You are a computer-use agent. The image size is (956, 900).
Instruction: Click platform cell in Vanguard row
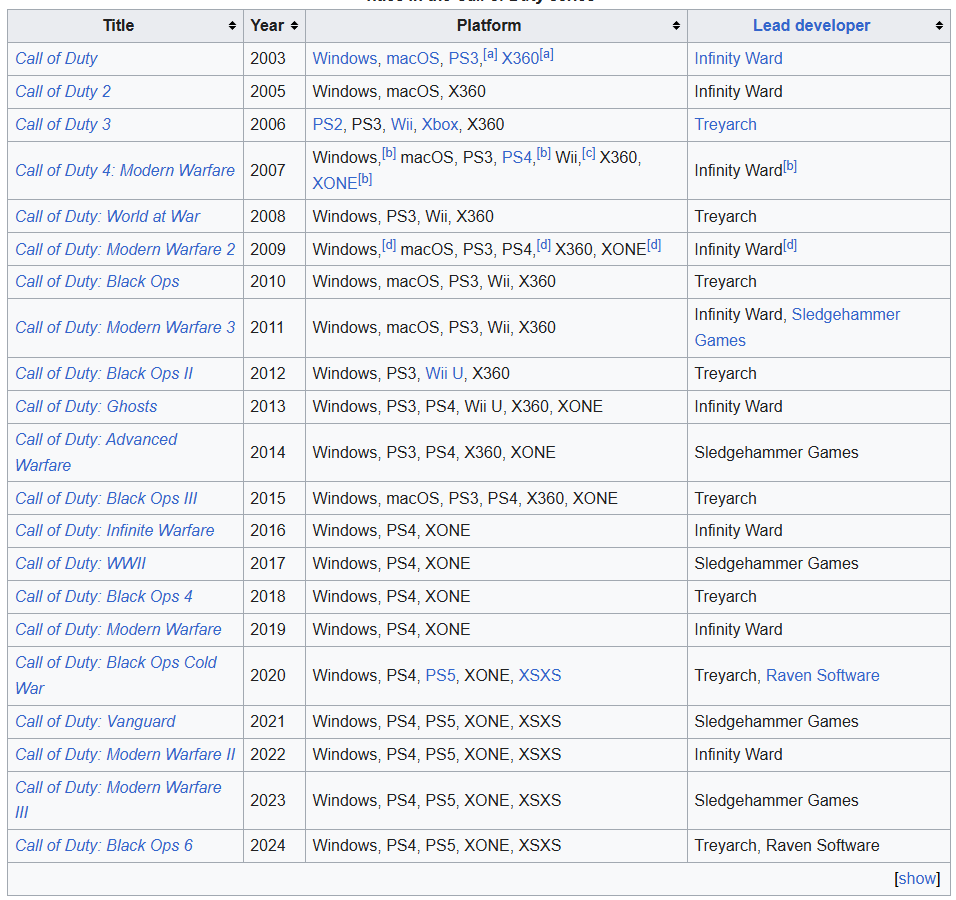pyautogui.click(x=496, y=721)
